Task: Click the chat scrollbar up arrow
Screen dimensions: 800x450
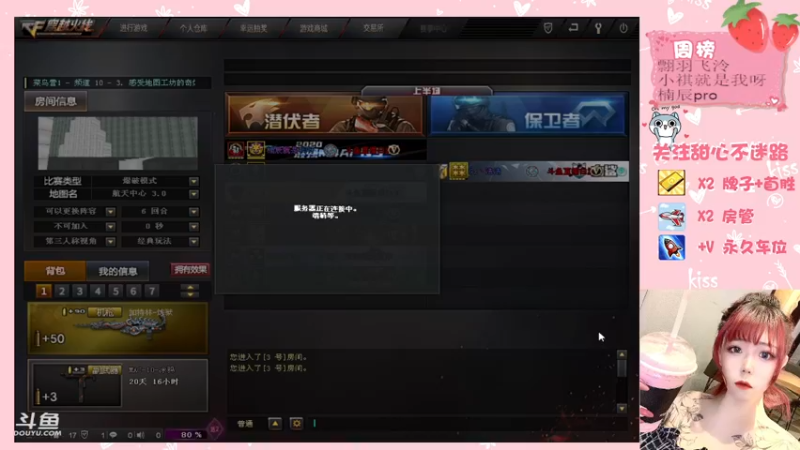Action: pos(621,355)
